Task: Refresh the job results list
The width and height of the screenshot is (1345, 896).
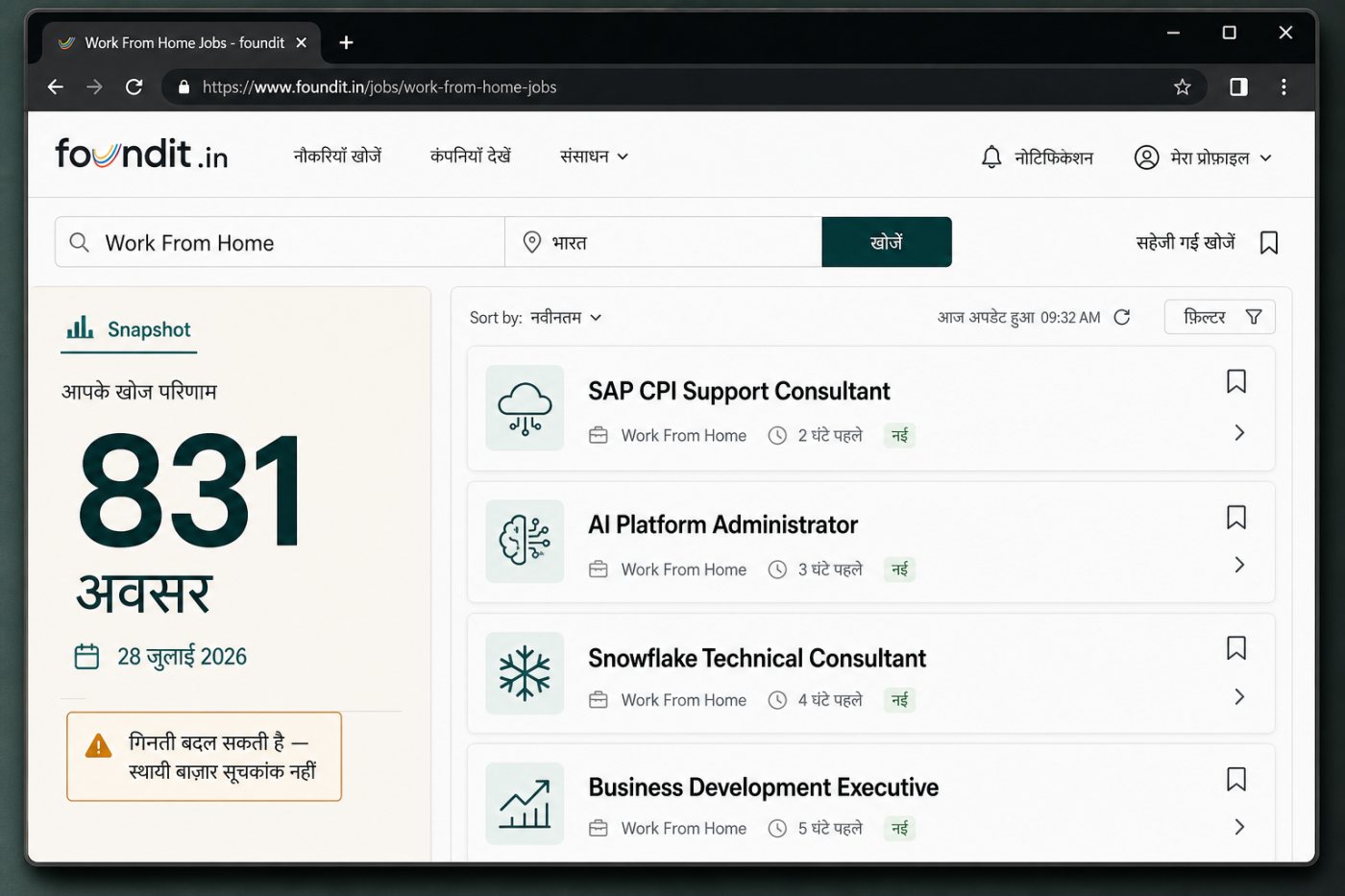Action: coord(1121,317)
